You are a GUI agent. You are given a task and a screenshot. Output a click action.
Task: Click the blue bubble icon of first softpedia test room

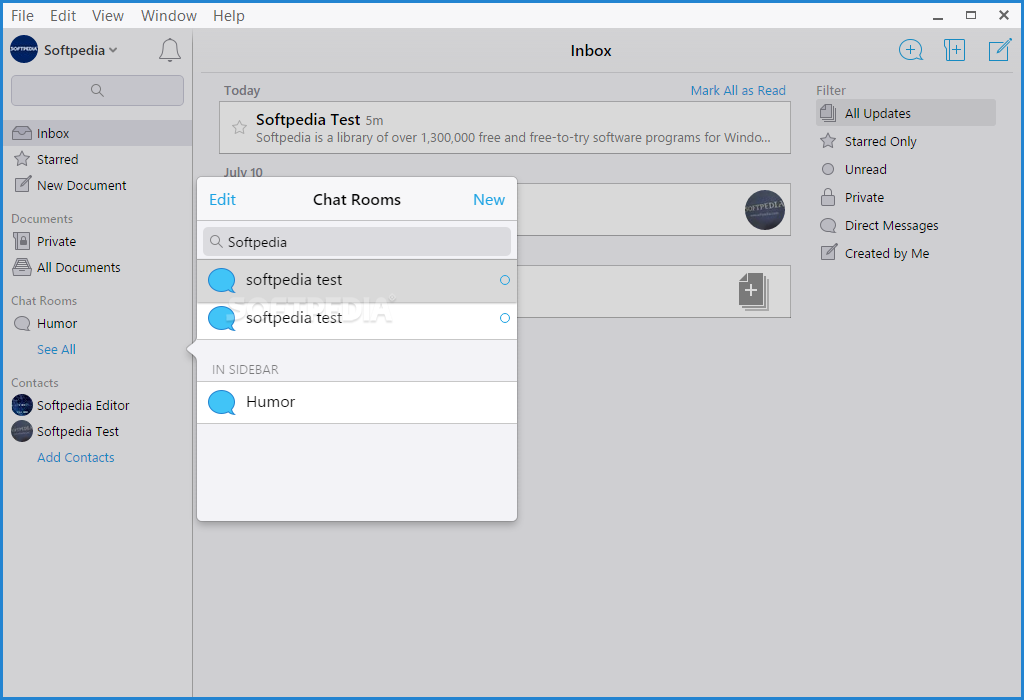pyautogui.click(x=221, y=281)
